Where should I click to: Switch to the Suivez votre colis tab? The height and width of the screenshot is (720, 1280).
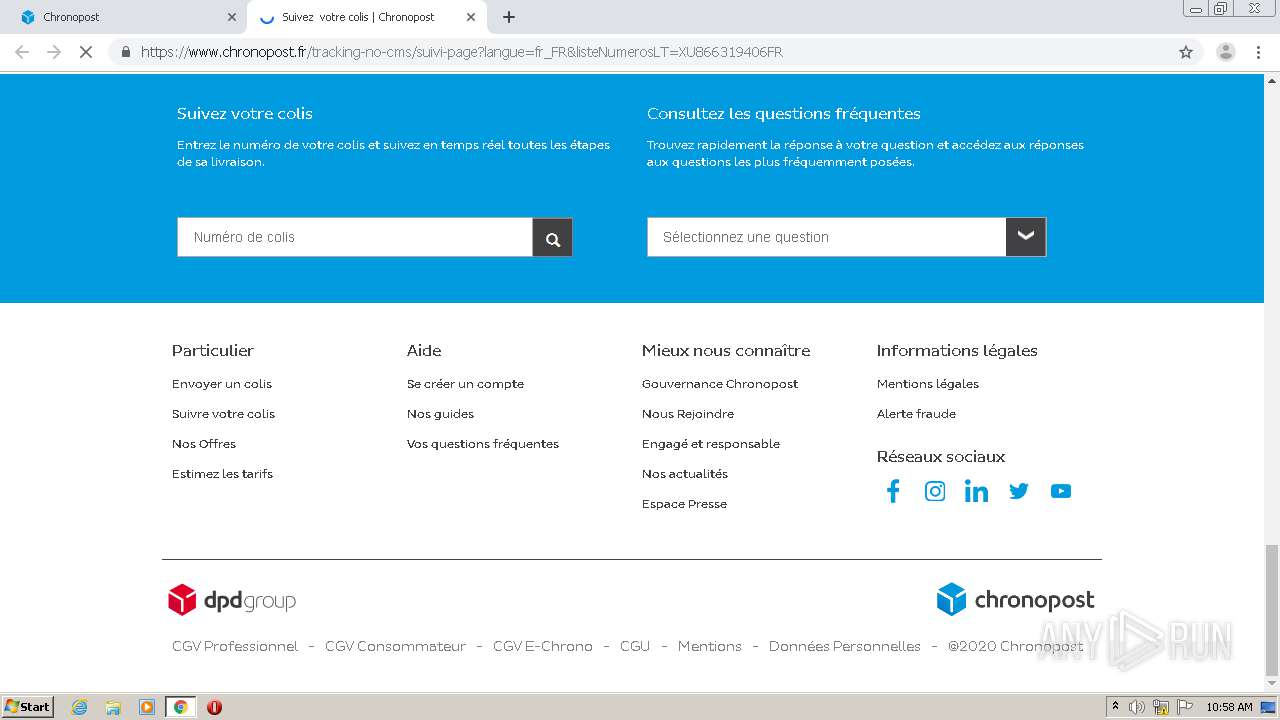(x=367, y=17)
